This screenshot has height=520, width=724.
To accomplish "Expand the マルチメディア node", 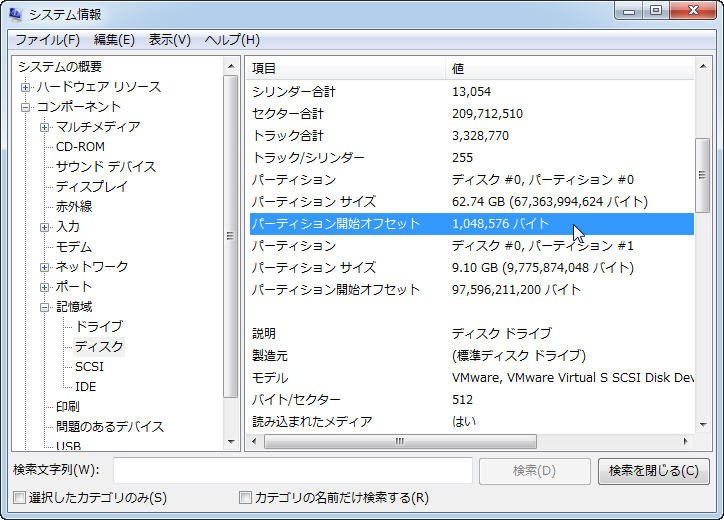I will pos(45,127).
